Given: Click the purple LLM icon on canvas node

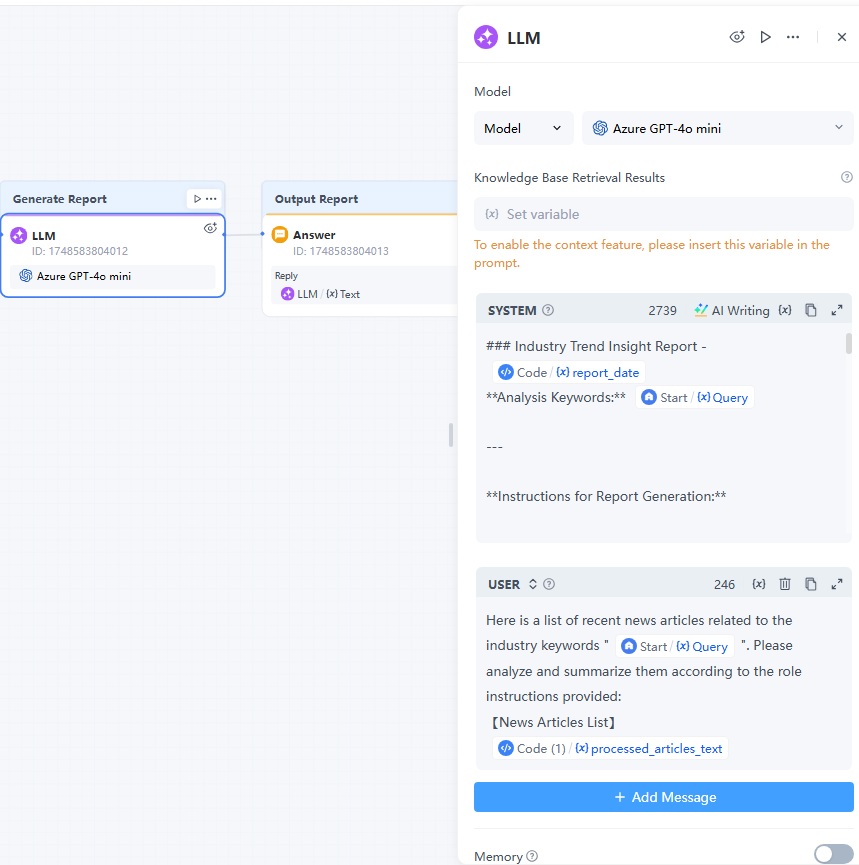Looking at the screenshot, I should tap(19, 236).
